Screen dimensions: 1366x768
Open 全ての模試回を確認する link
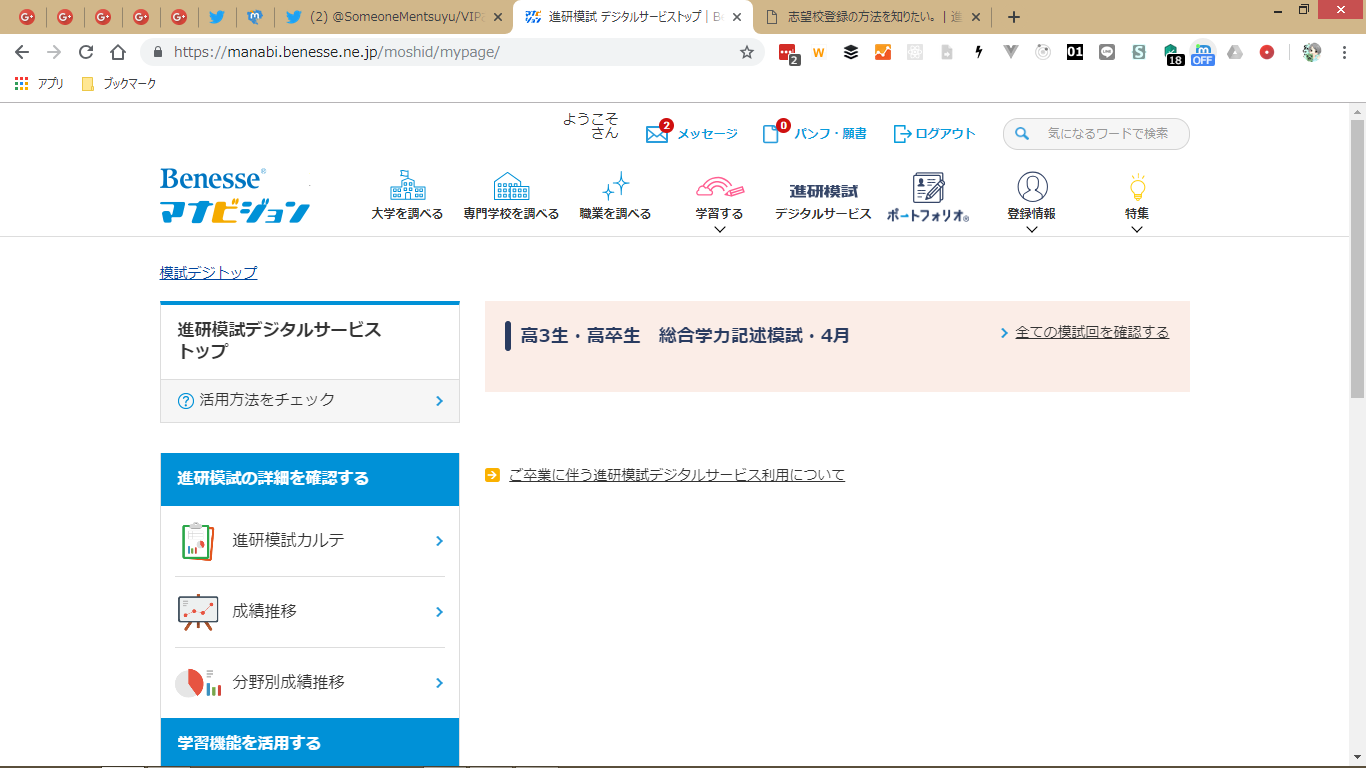[1091, 332]
